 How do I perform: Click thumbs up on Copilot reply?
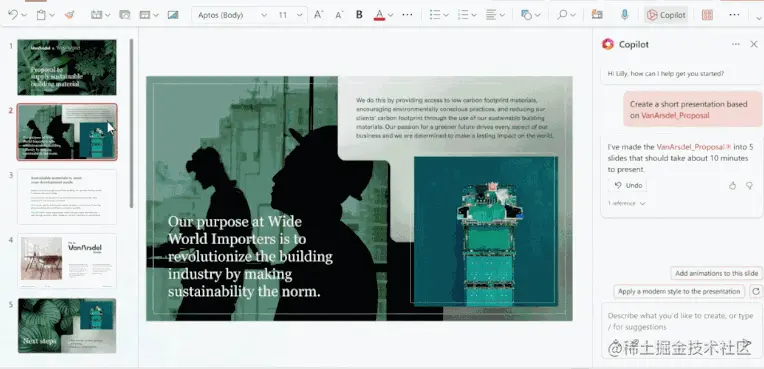coord(732,185)
